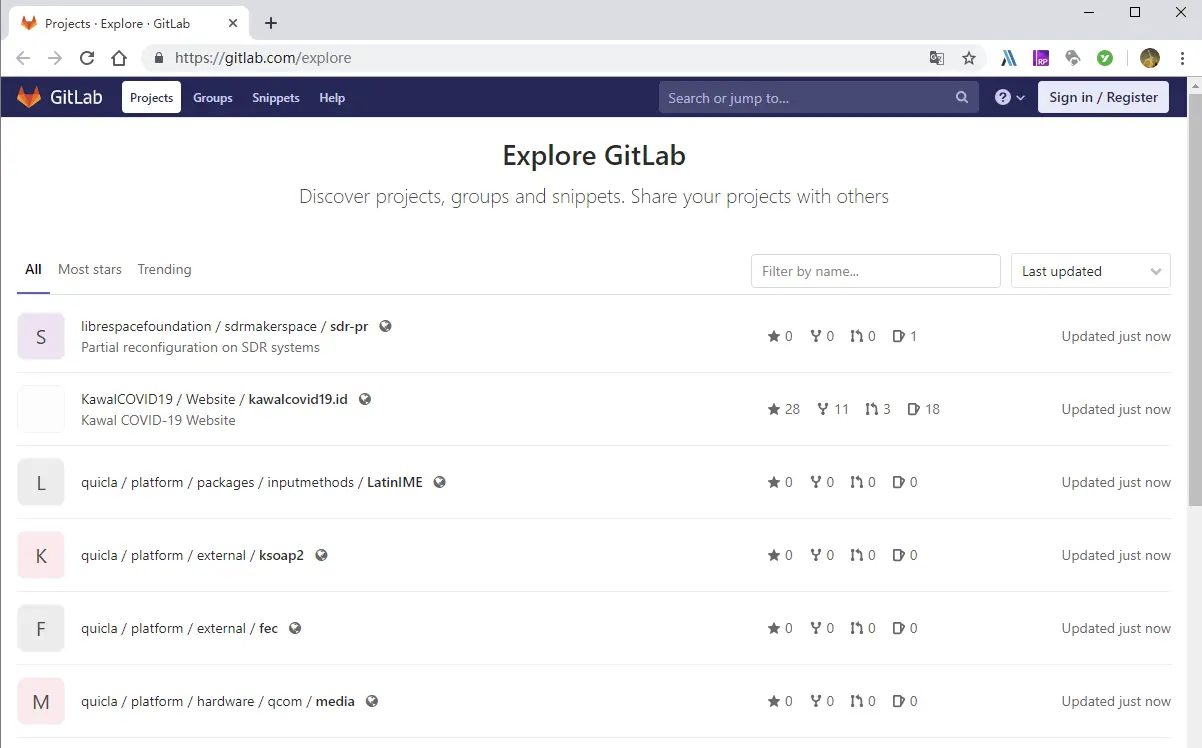Click the M avatar for media project
The image size is (1202, 748).
tap(41, 701)
